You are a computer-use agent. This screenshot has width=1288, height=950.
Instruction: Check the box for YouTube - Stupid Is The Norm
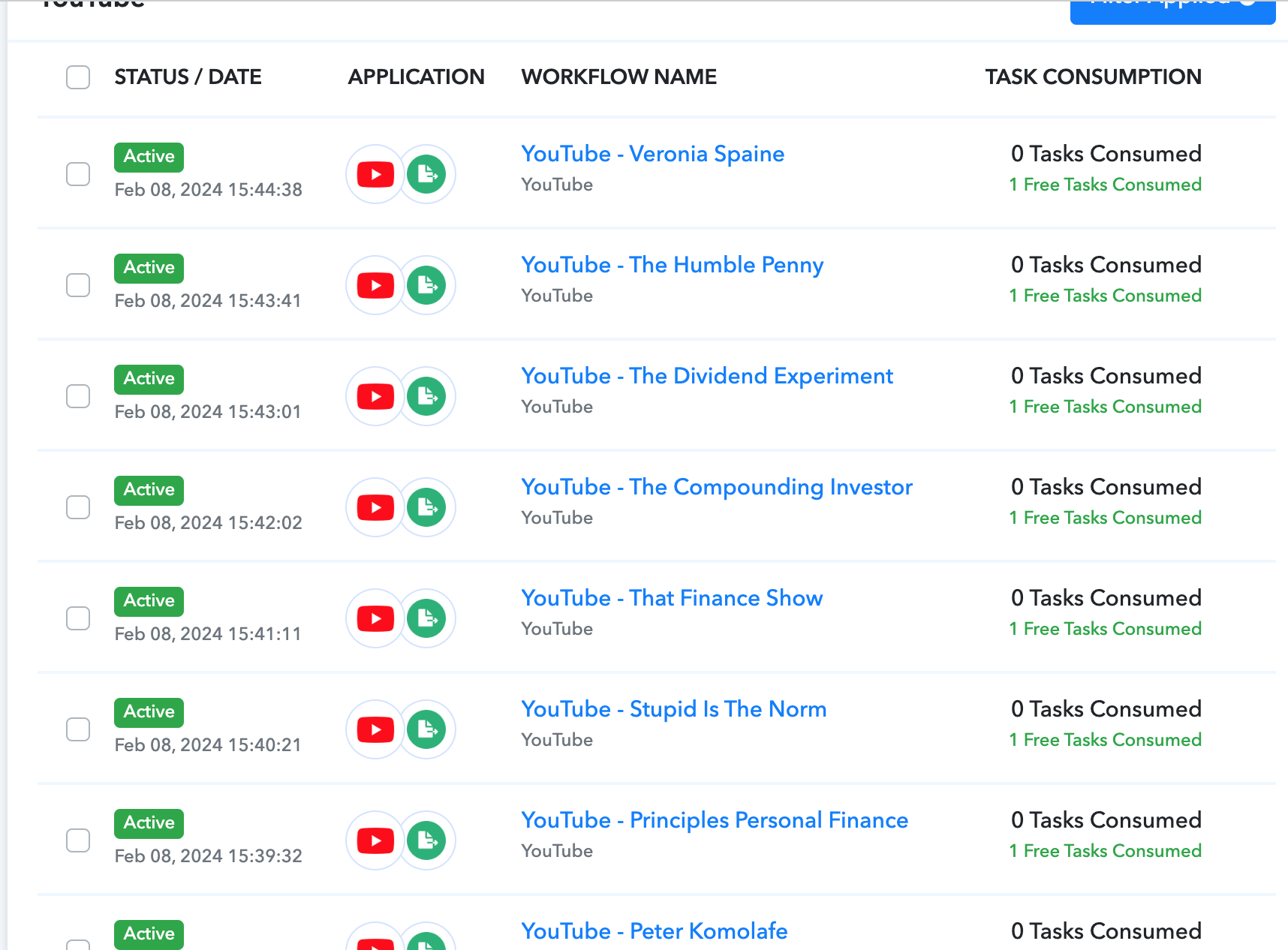(78, 729)
